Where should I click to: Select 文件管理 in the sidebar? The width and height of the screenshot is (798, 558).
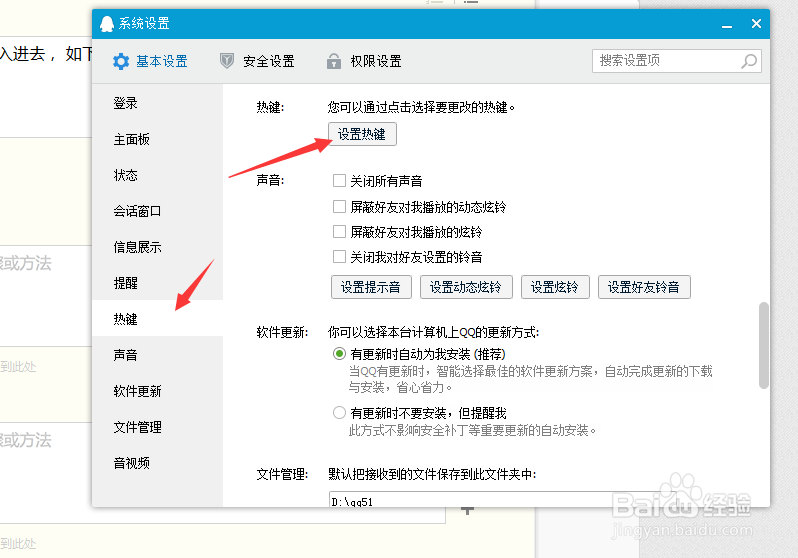point(158,427)
